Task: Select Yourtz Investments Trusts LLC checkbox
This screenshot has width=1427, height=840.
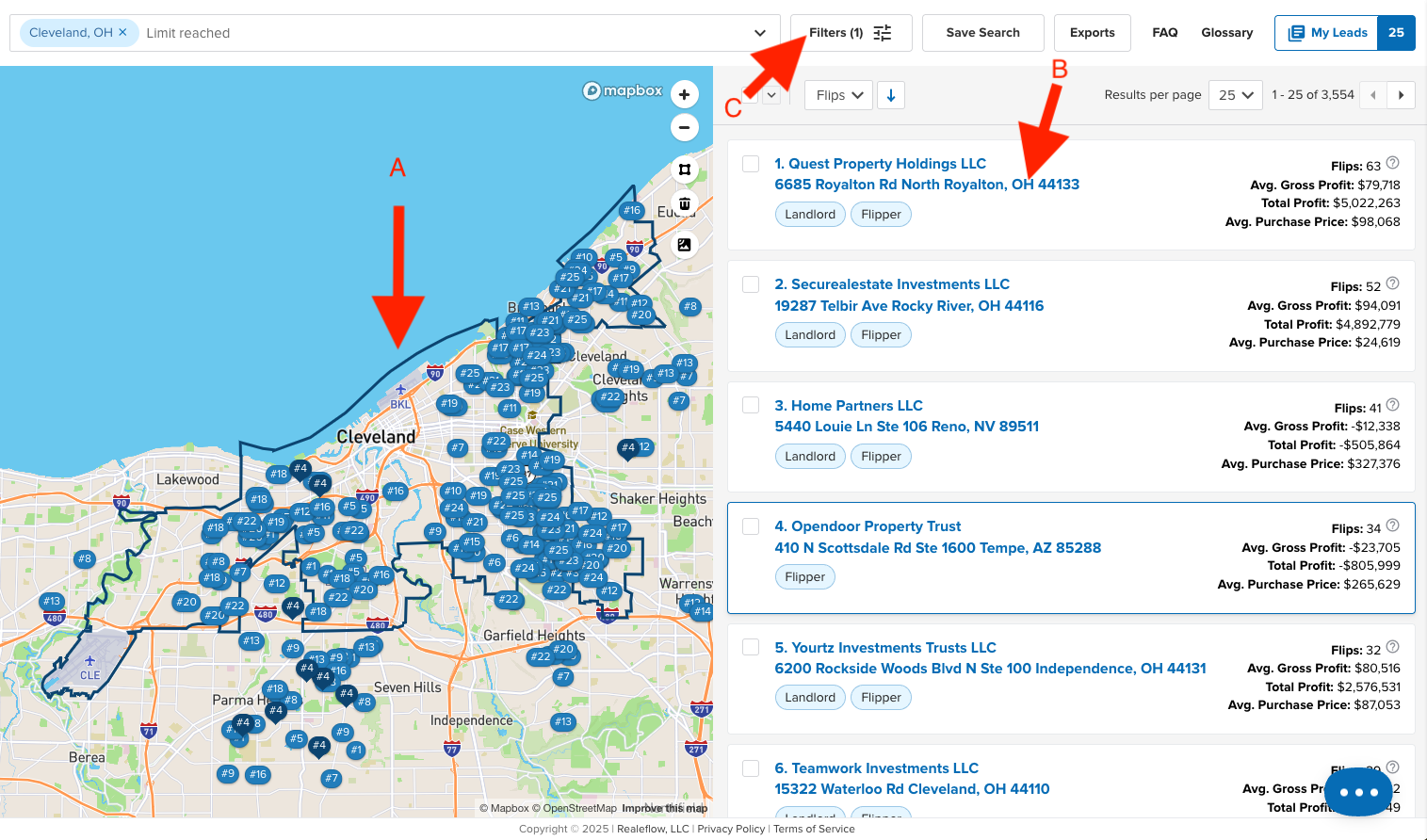Action: tap(751, 647)
